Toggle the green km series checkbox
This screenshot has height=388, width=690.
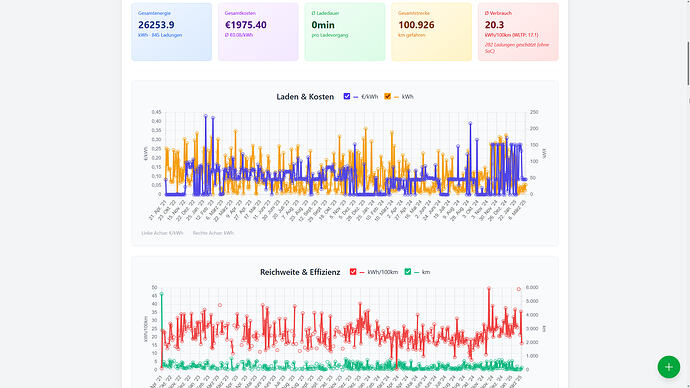coord(407,272)
